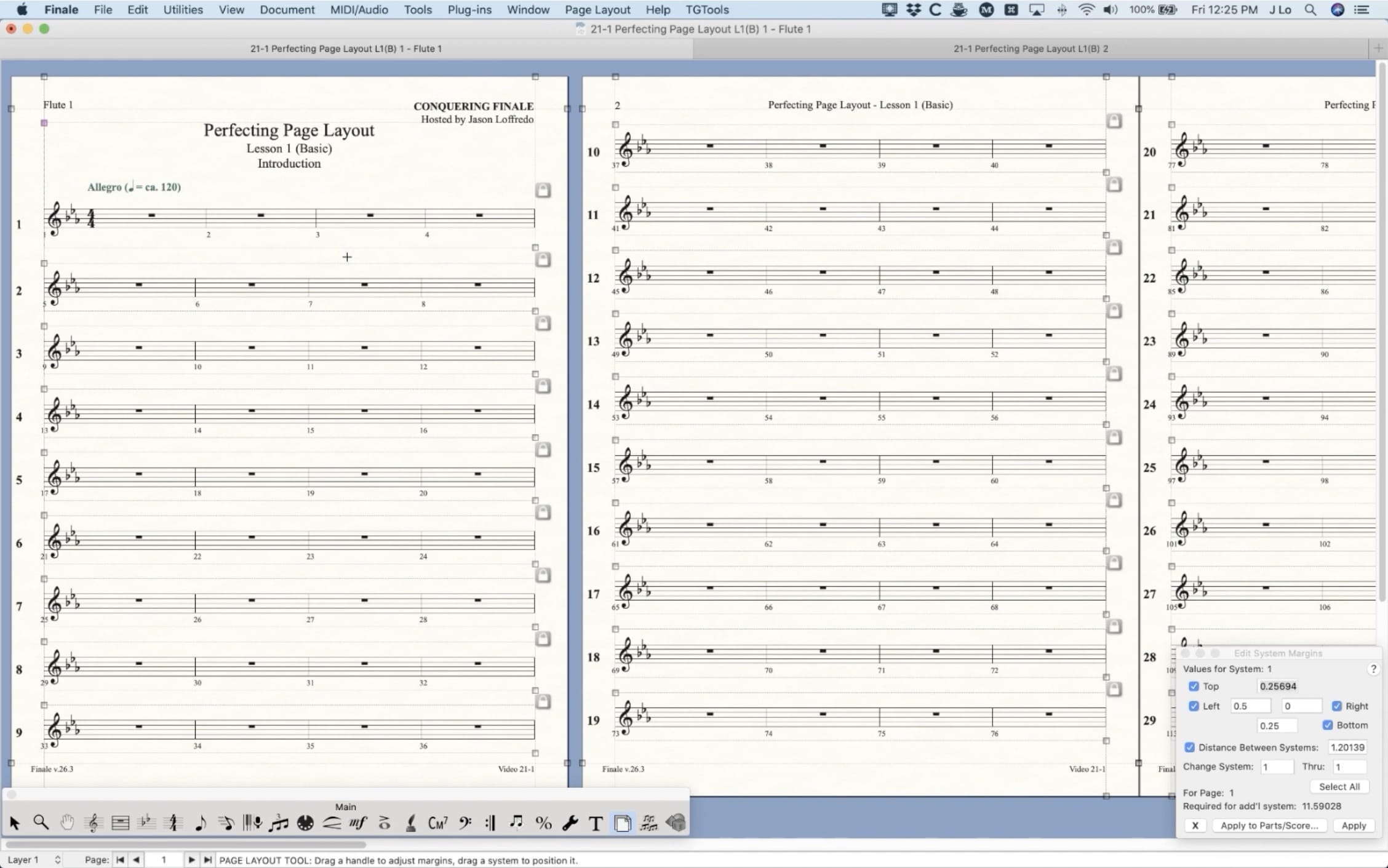Switch to the Page Layout tool icon
The image size is (1388, 868).
coord(623,822)
